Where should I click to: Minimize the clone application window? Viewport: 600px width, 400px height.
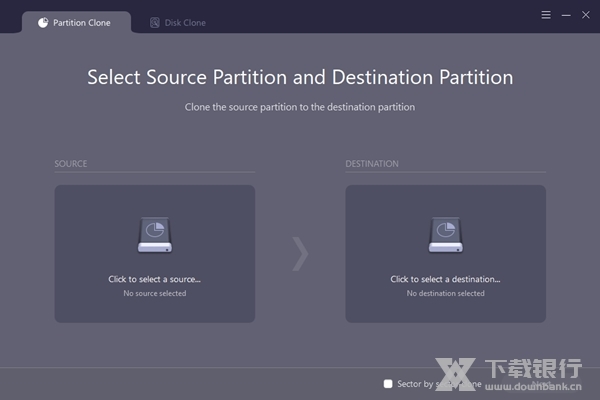click(x=566, y=15)
